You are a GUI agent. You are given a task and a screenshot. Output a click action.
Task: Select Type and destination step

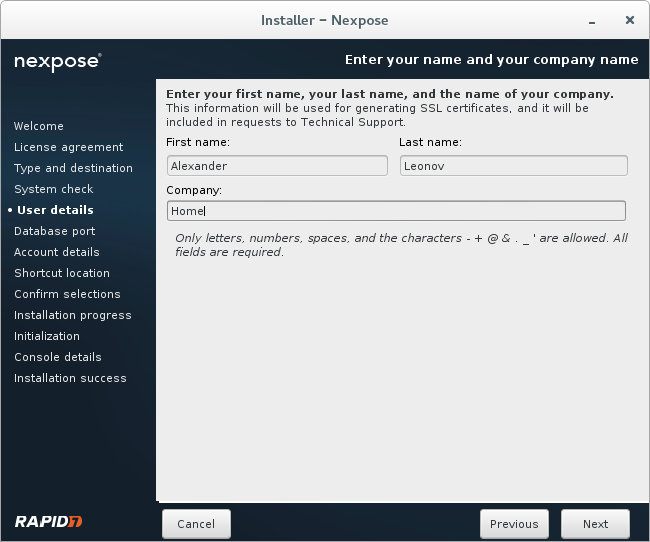coord(73,168)
